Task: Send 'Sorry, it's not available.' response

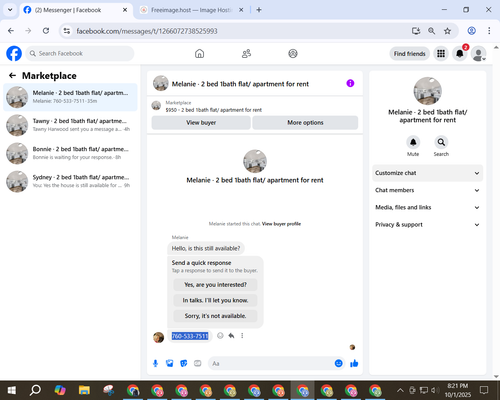Action: [215, 316]
